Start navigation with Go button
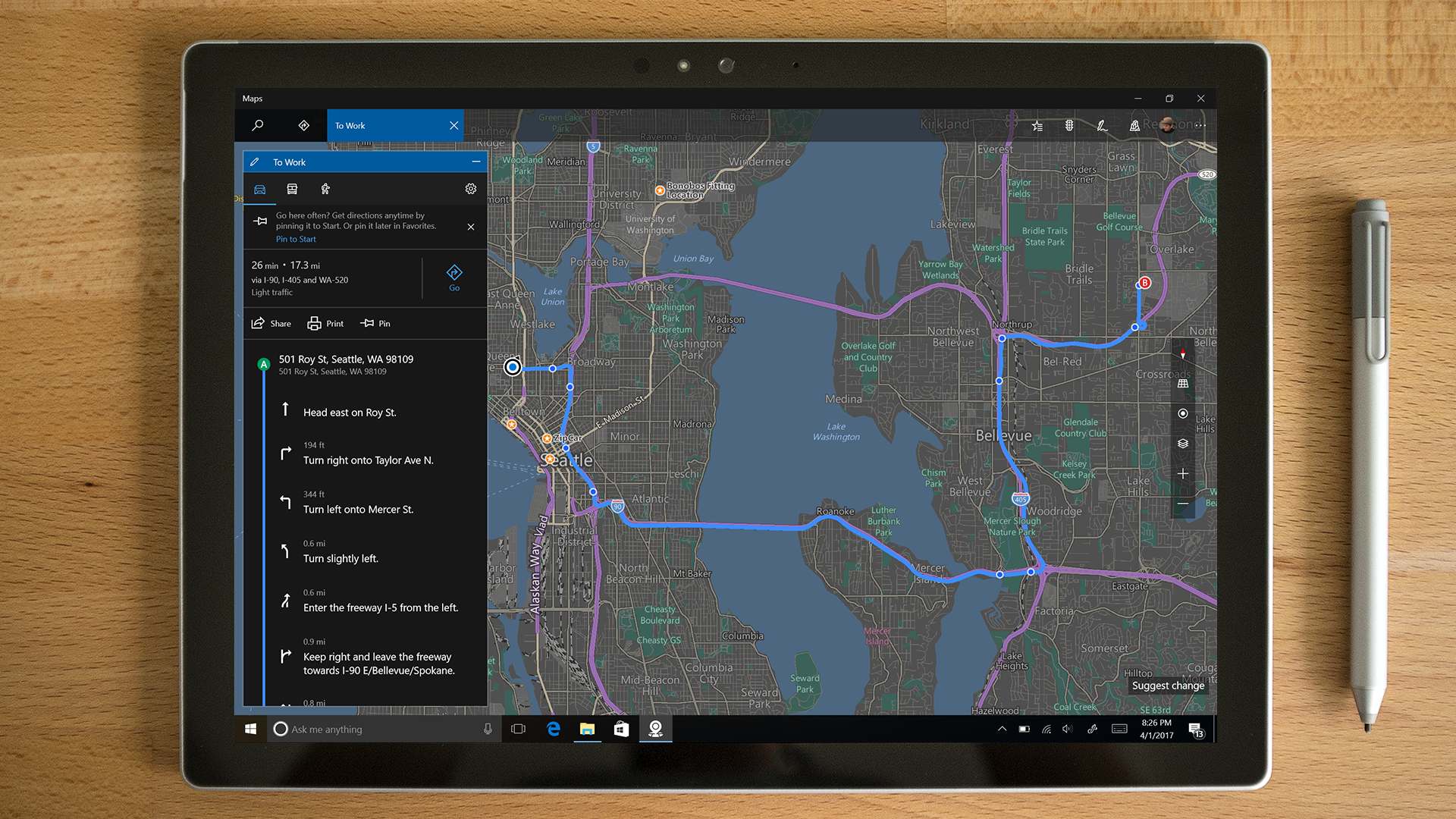 (454, 278)
